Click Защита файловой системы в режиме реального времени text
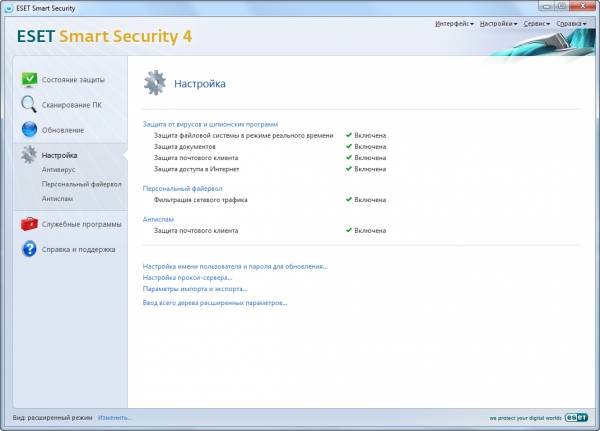 [243, 135]
